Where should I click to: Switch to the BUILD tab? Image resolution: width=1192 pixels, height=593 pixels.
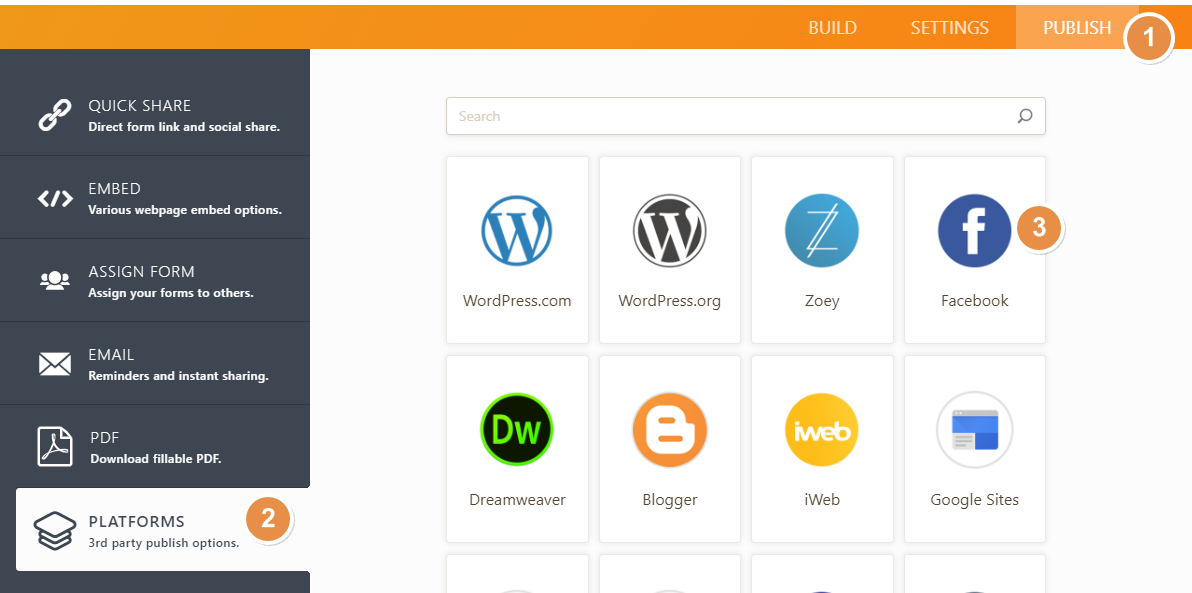point(832,28)
